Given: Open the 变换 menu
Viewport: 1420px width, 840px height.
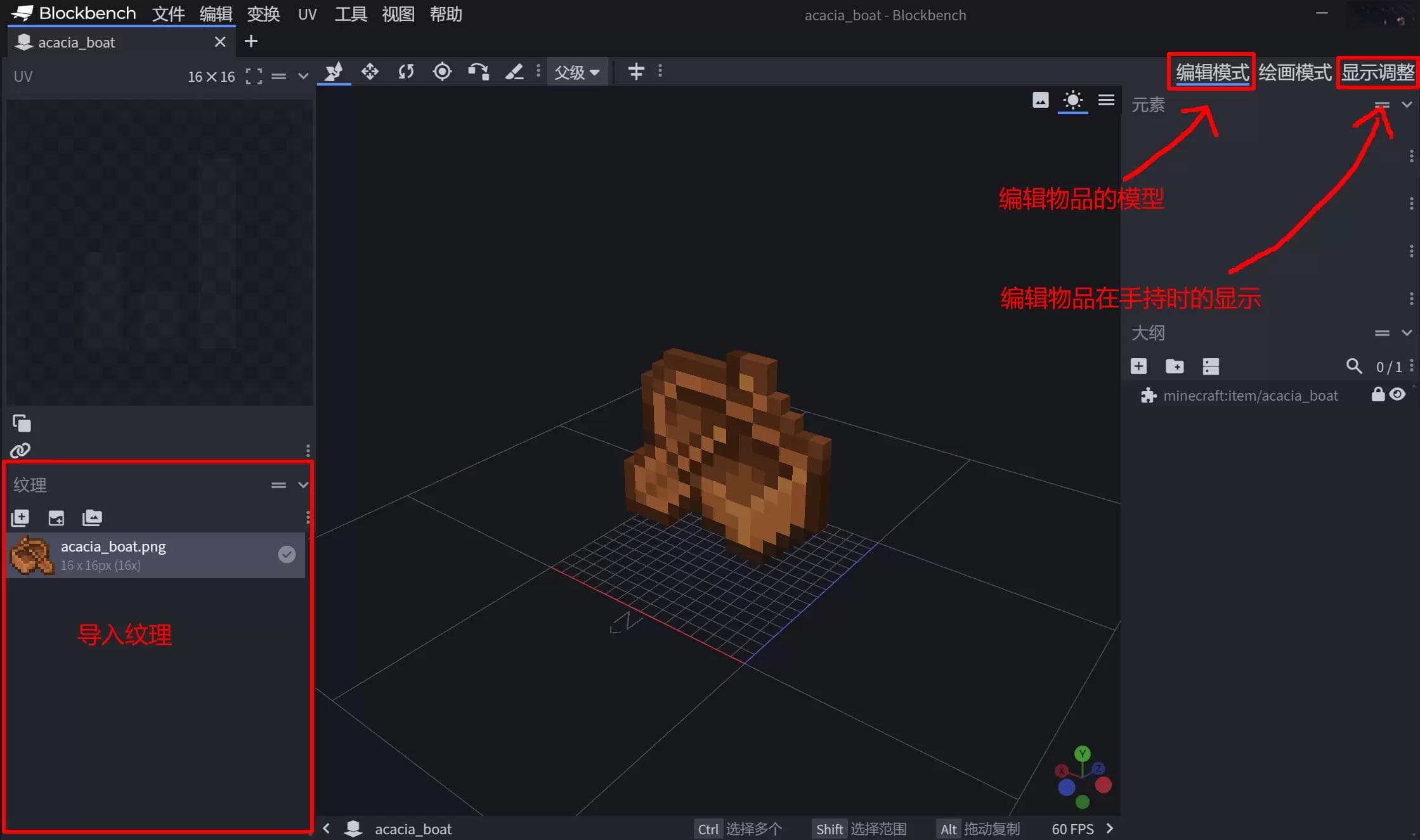Looking at the screenshot, I should pyautogui.click(x=263, y=14).
